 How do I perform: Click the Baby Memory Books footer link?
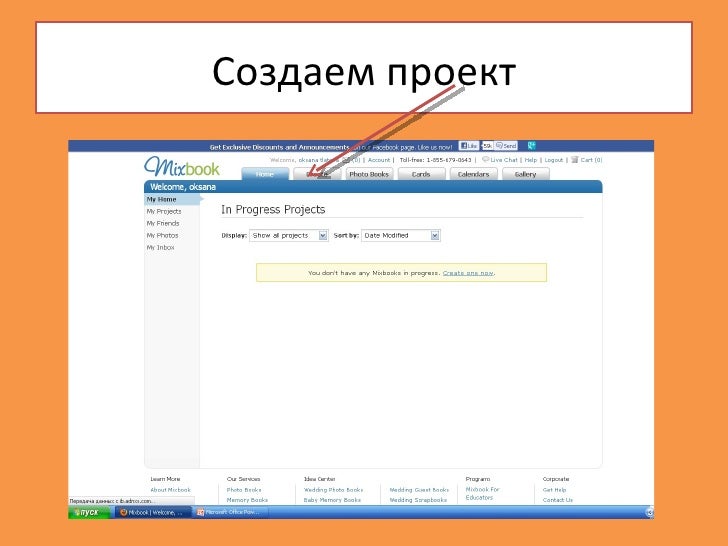click(332, 500)
